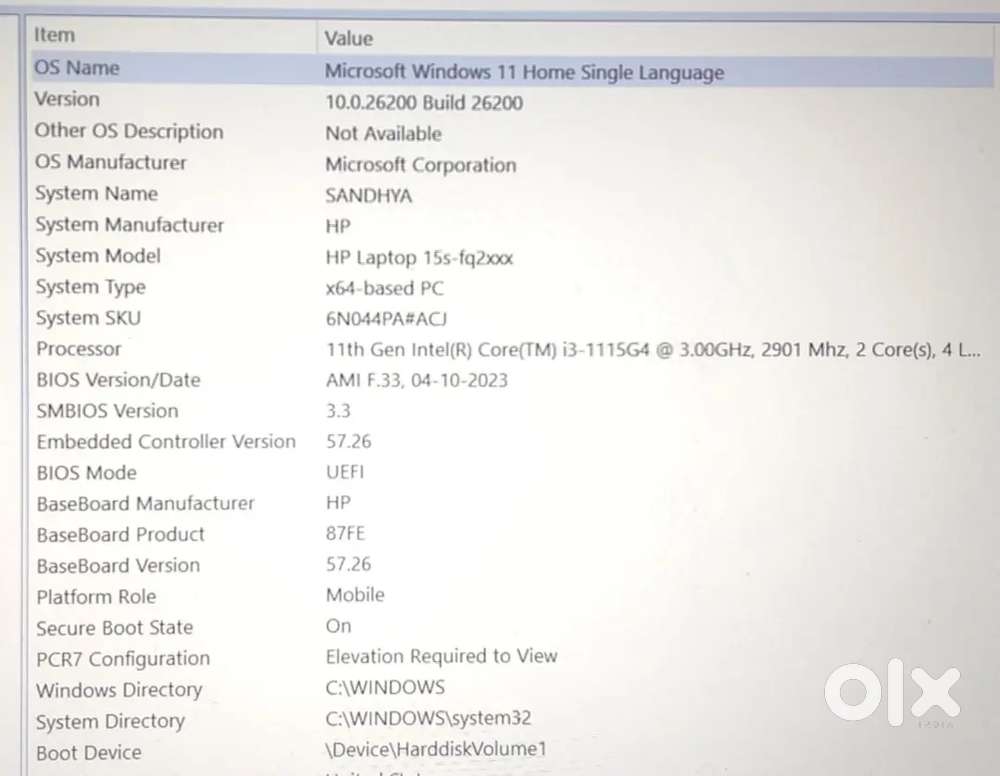Screen dimensions: 1000x776
Task: Select the Secure Boot State row label
Action: click(115, 628)
